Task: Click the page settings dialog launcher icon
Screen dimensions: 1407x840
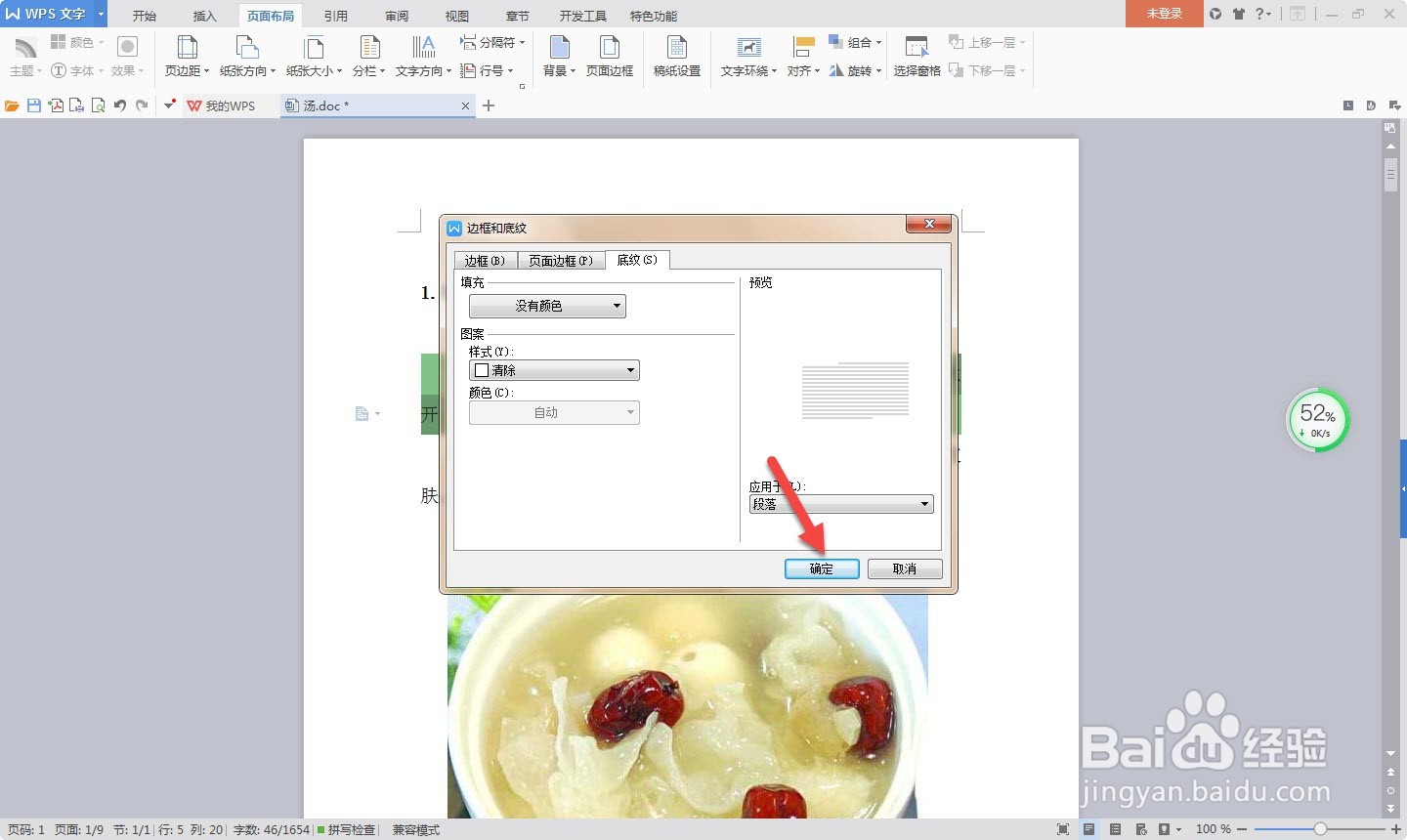Action: [x=522, y=87]
